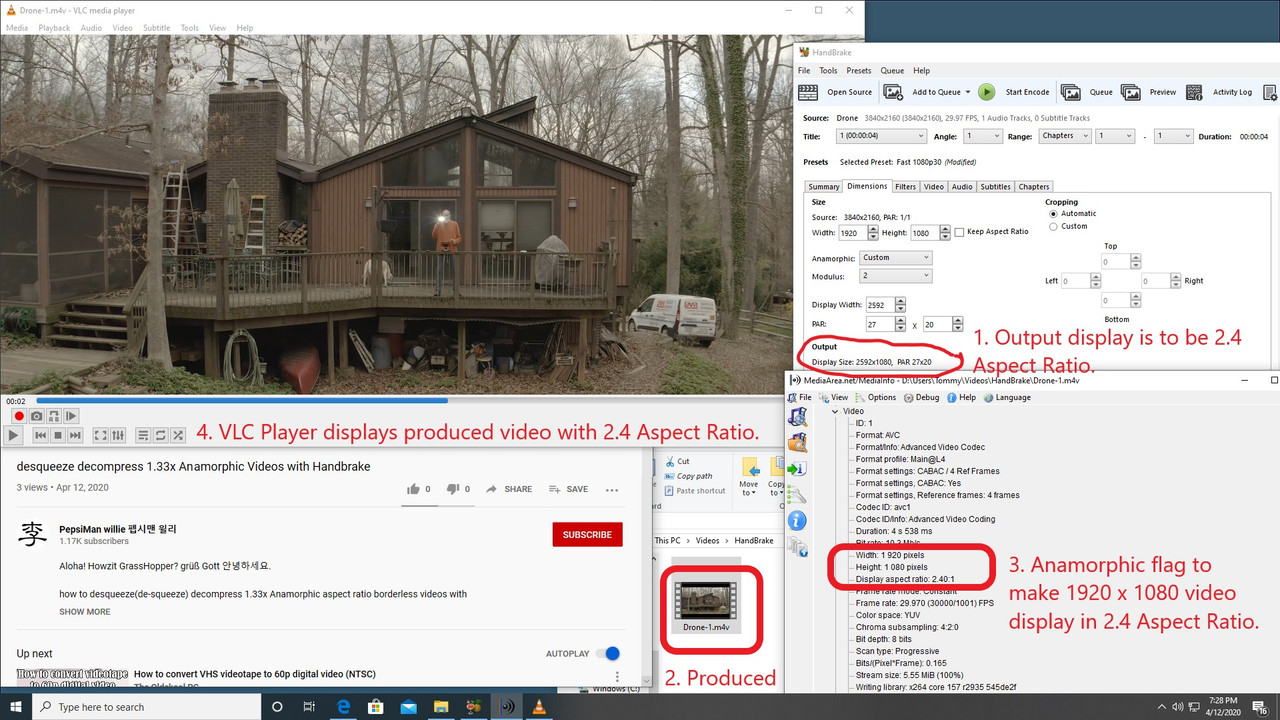Skip to next media in VLC
The image size is (1280, 720).
click(75, 435)
